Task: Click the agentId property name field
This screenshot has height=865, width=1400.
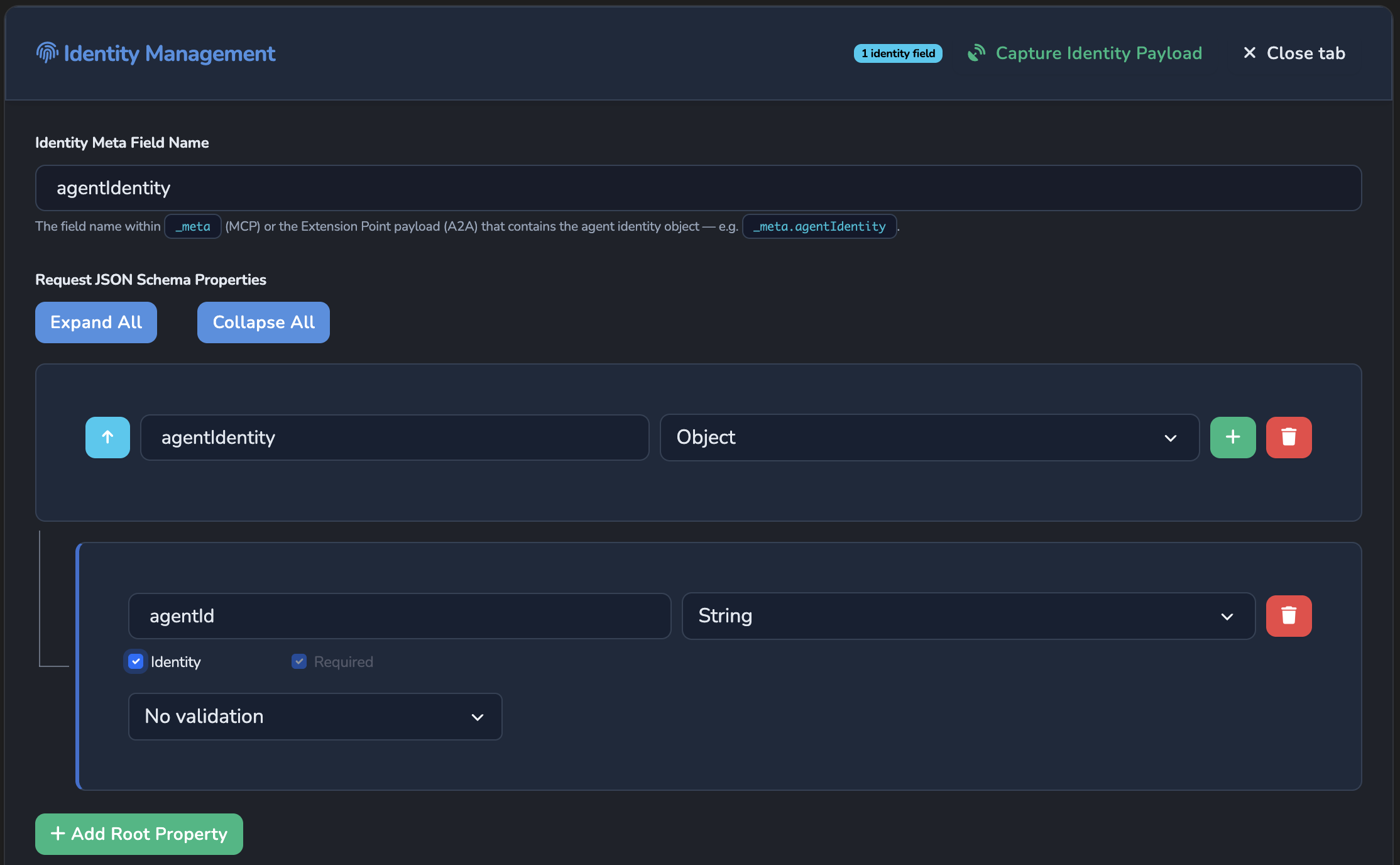Action: coord(400,615)
